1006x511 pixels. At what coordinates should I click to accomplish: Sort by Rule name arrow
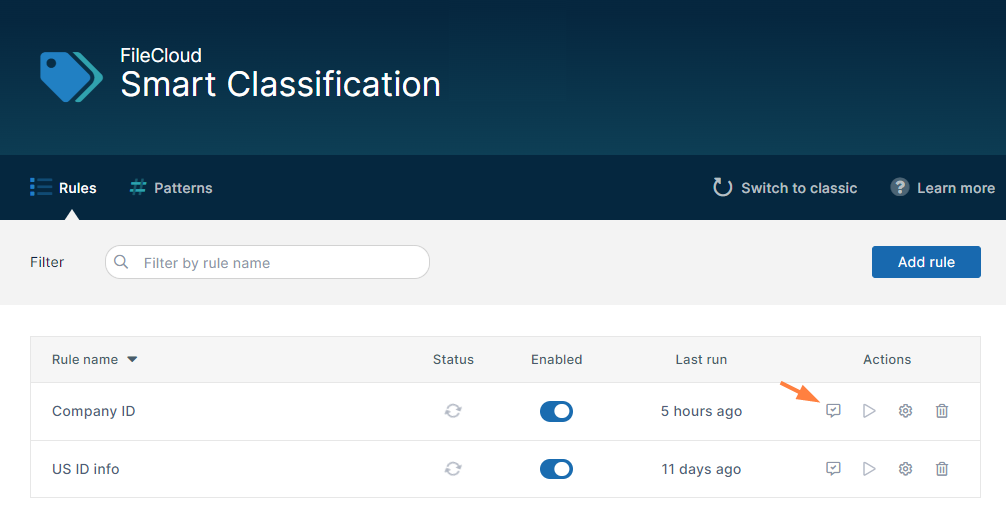[132, 360]
